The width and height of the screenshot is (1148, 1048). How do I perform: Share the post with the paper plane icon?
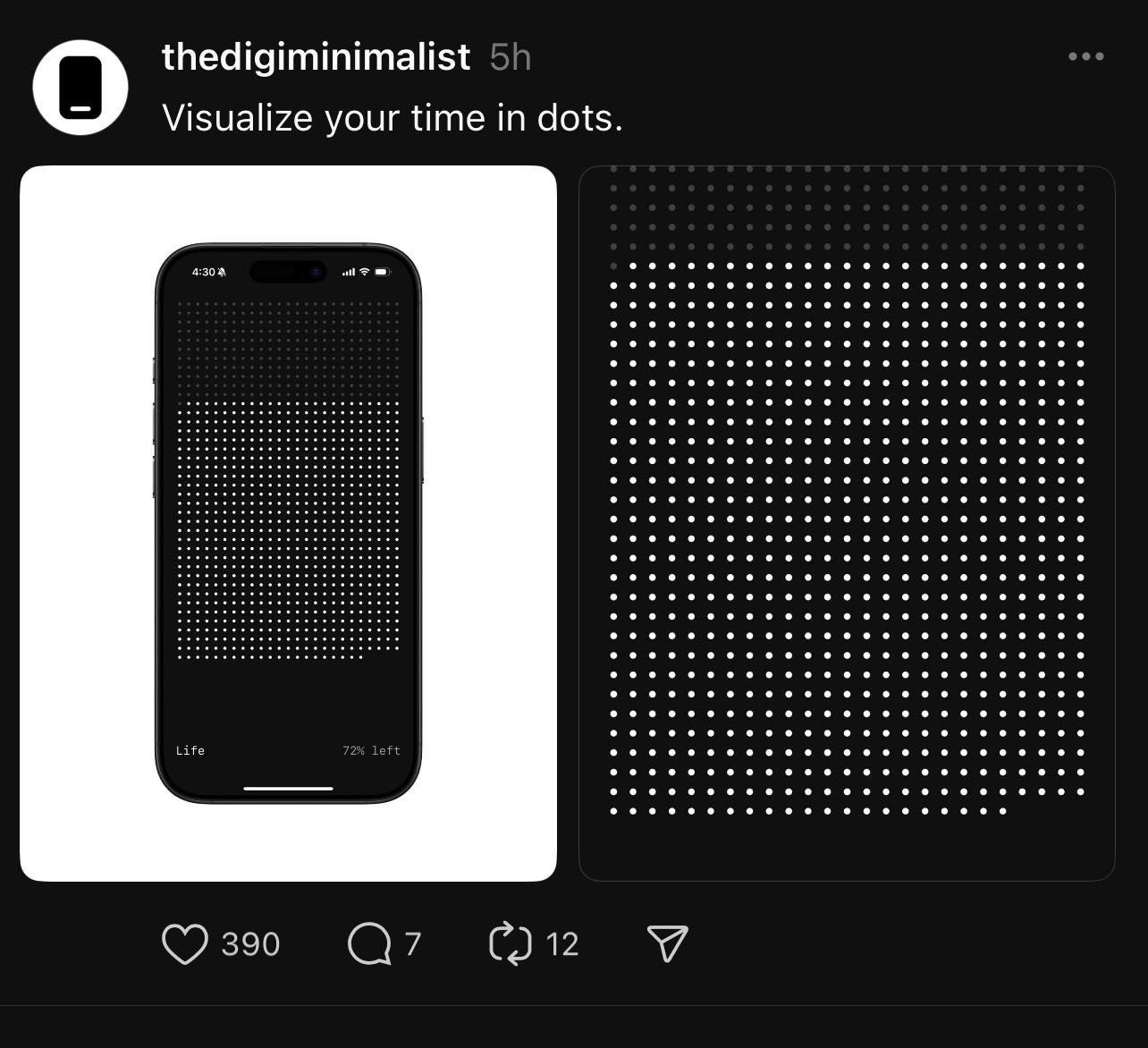[x=667, y=944]
